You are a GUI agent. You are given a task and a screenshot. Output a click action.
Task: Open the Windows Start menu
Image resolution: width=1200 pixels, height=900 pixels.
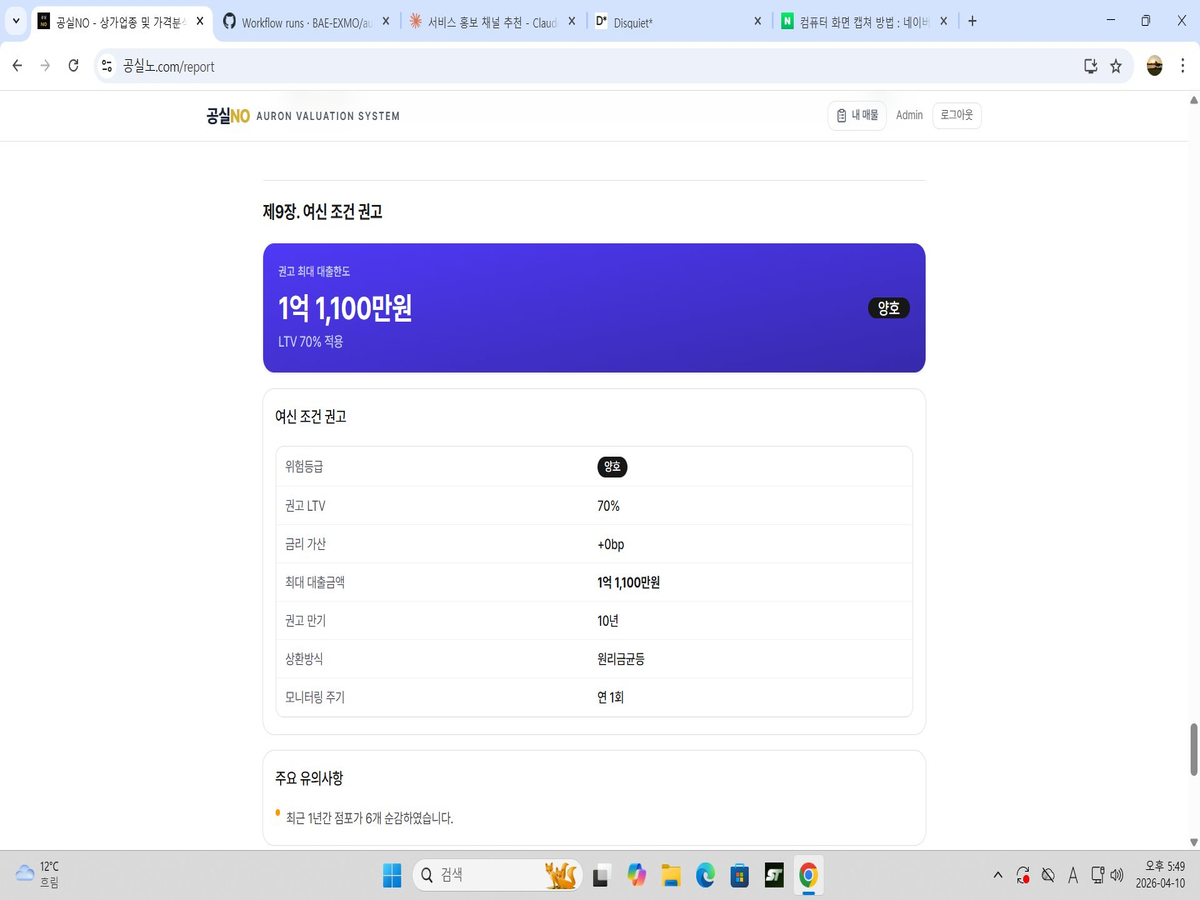pos(391,875)
